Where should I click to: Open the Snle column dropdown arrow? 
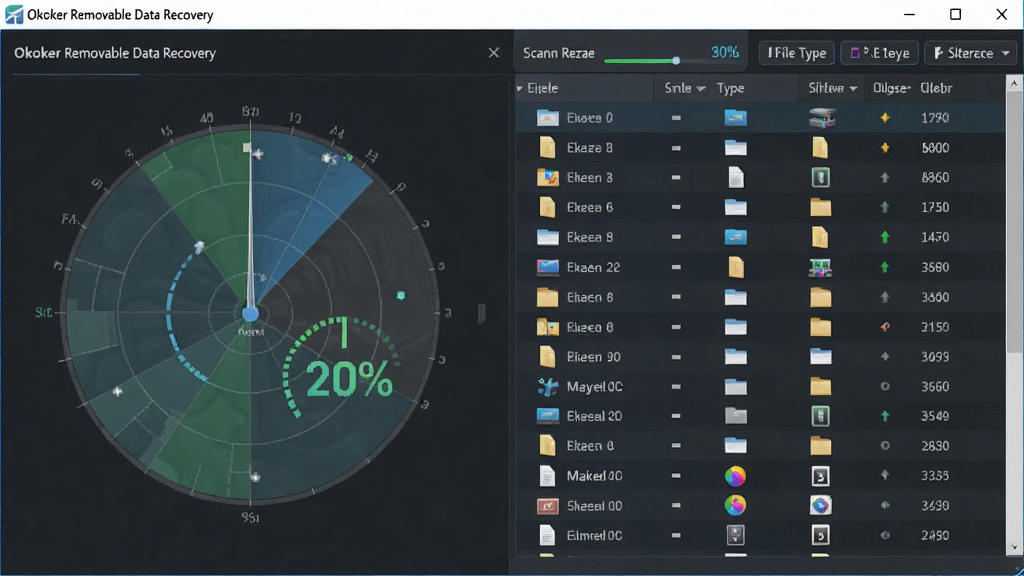click(701, 89)
